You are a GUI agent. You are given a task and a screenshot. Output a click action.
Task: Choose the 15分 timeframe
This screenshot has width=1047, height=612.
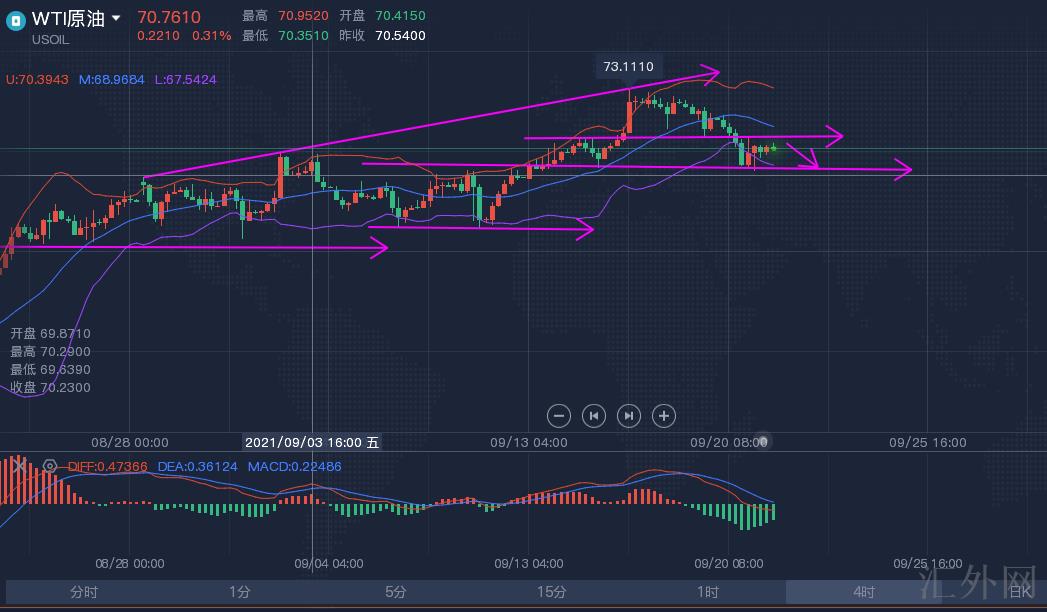[x=551, y=592]
